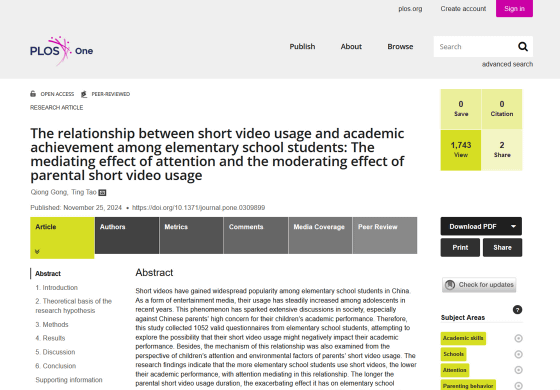The image size is (560, 390).
Task: Open the PLOS One logo homepage
Action: click(x=61, y=51)
